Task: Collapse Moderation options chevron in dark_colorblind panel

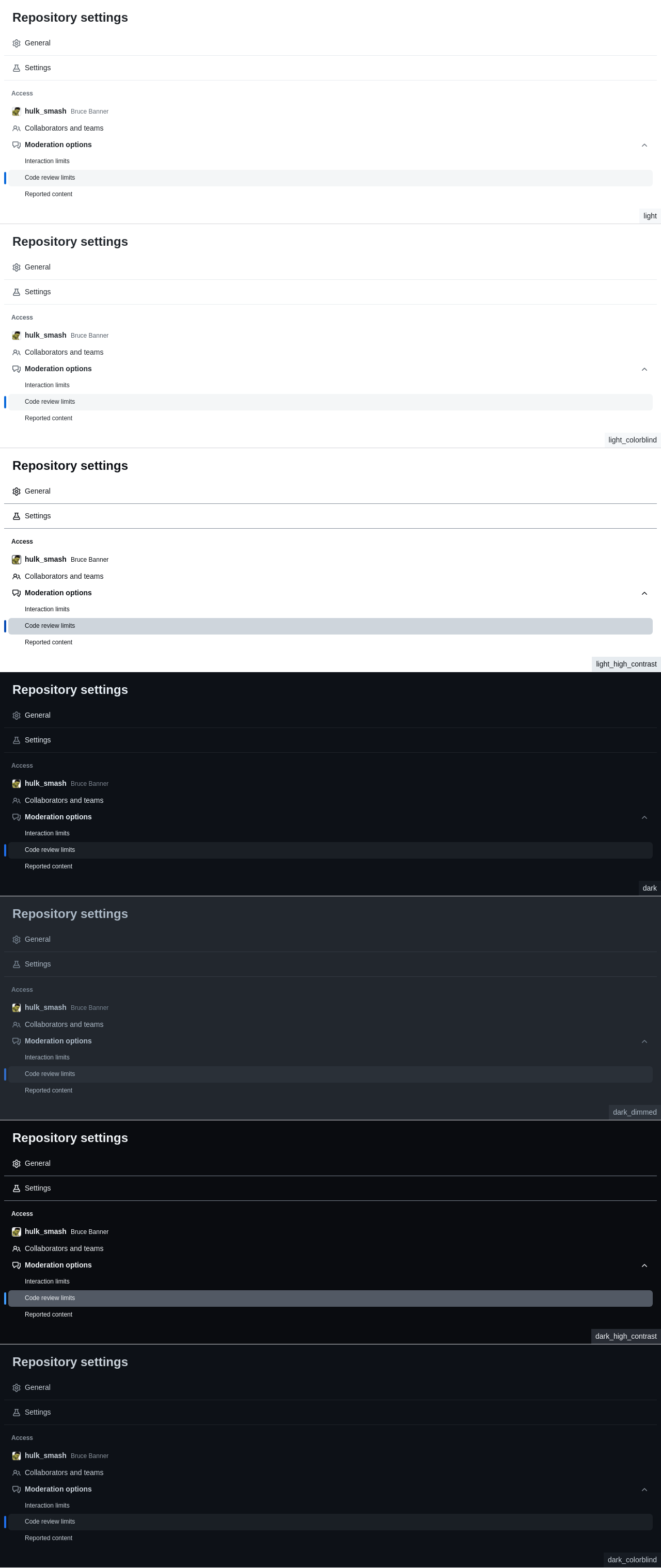Action: (644, 1489)
